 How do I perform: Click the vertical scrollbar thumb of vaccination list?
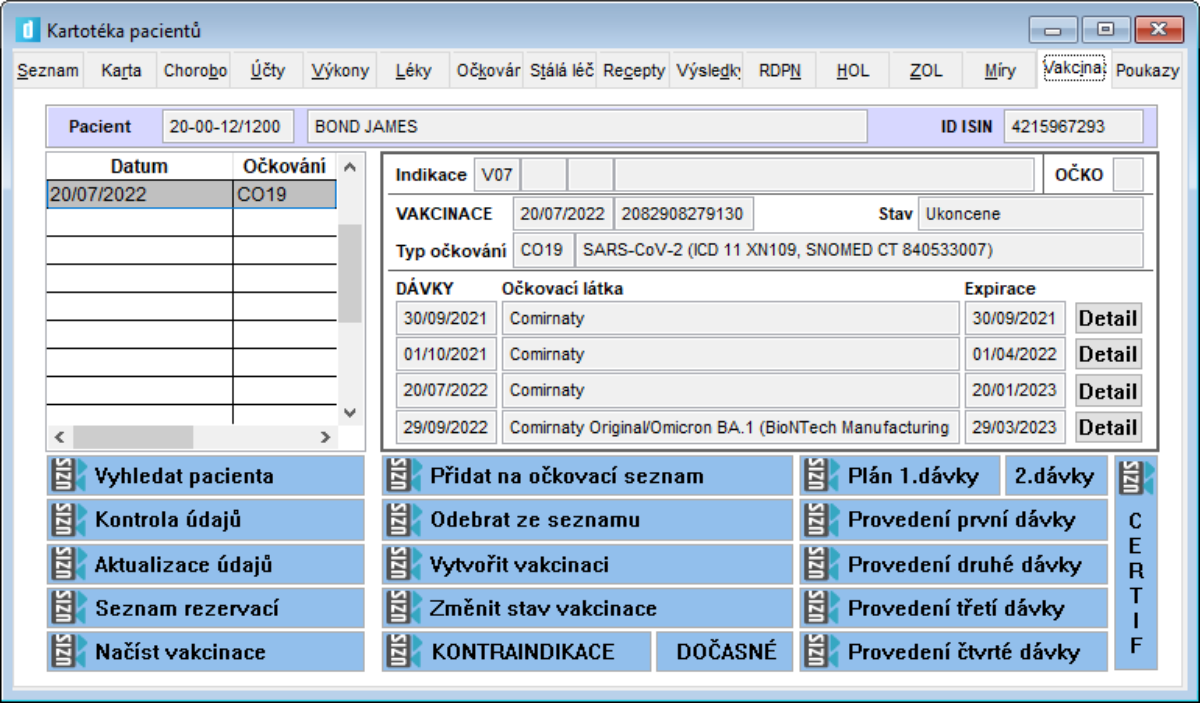tap(349, 273)
